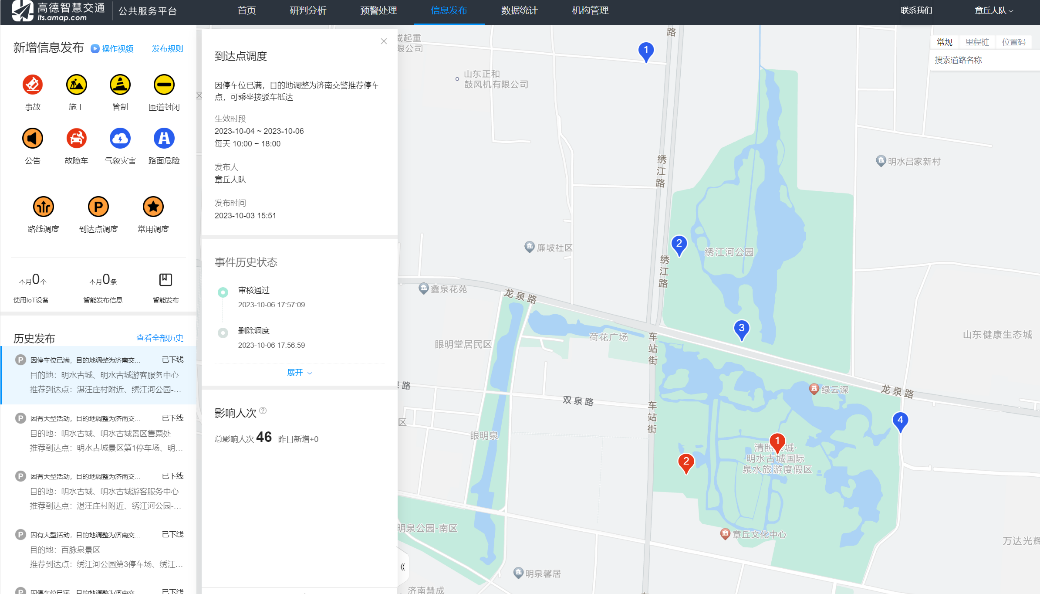1040x594 pixels.
Task: Click the 使用IoT设备 statistic
Action: [x=31, y=289]
